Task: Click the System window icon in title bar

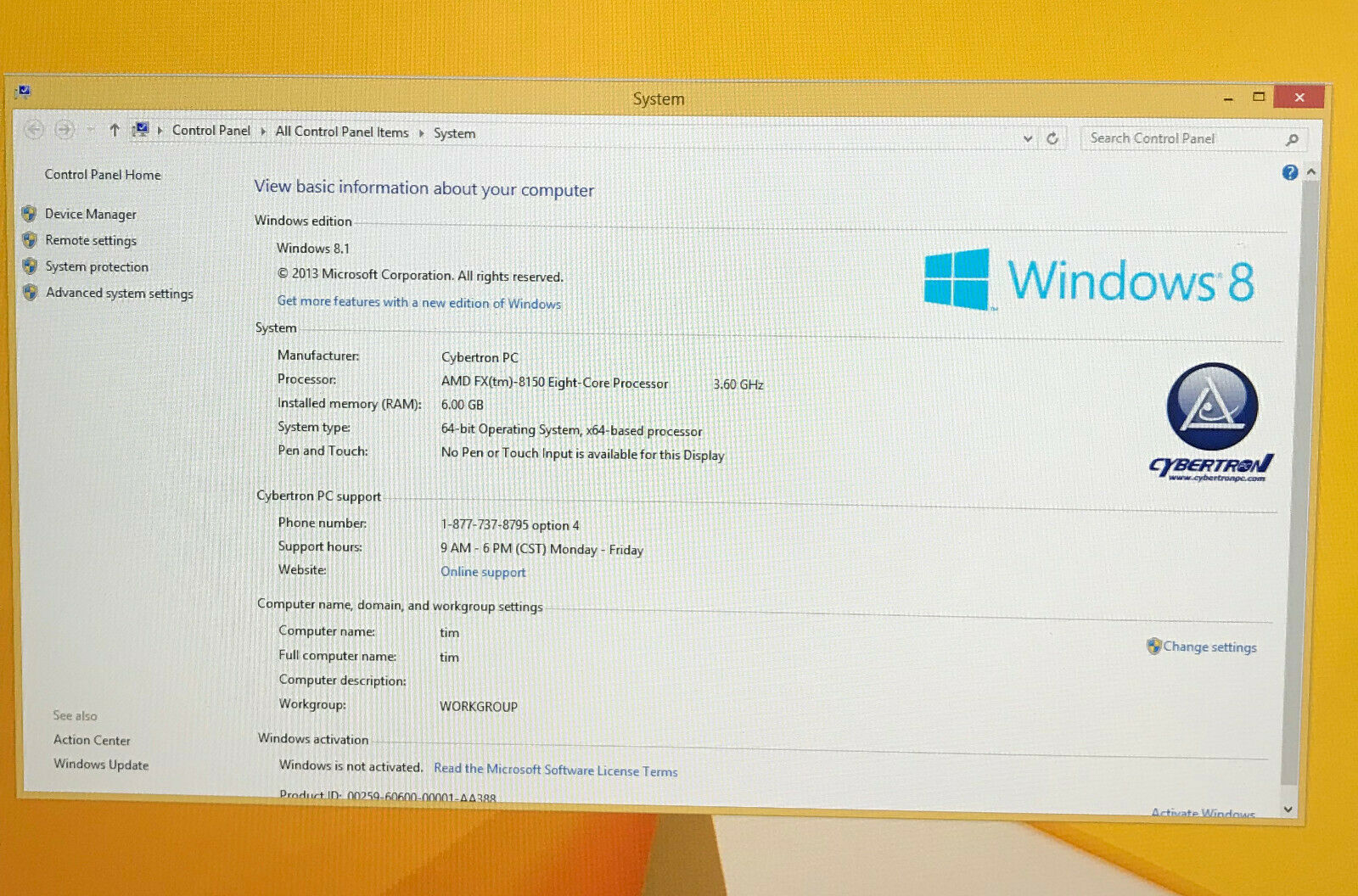Action: point(22,91)
